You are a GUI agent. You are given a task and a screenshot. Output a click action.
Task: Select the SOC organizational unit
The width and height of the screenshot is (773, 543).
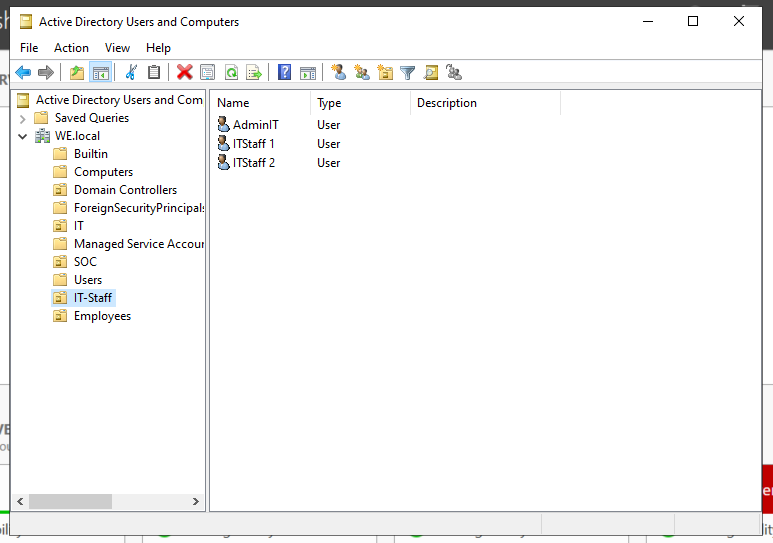[x=85, y=262]
